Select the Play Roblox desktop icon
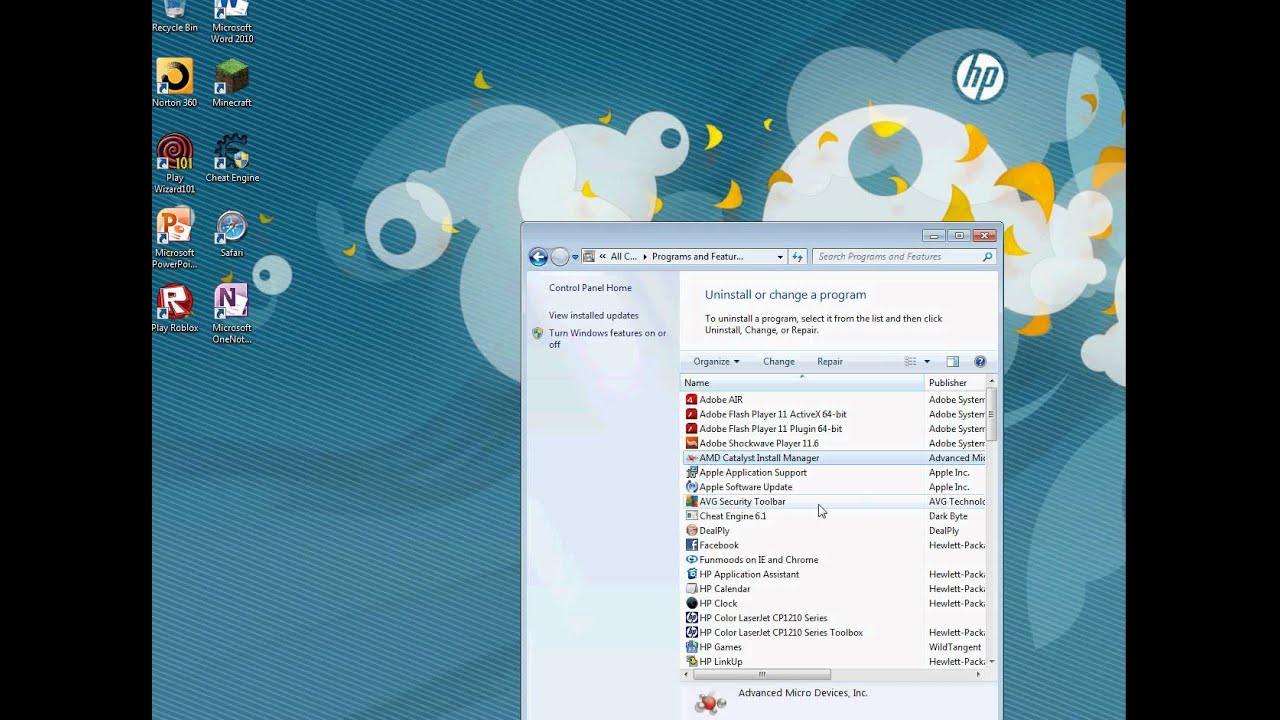The width and height of the screenshot is (1280, 720). pos(174,308)
